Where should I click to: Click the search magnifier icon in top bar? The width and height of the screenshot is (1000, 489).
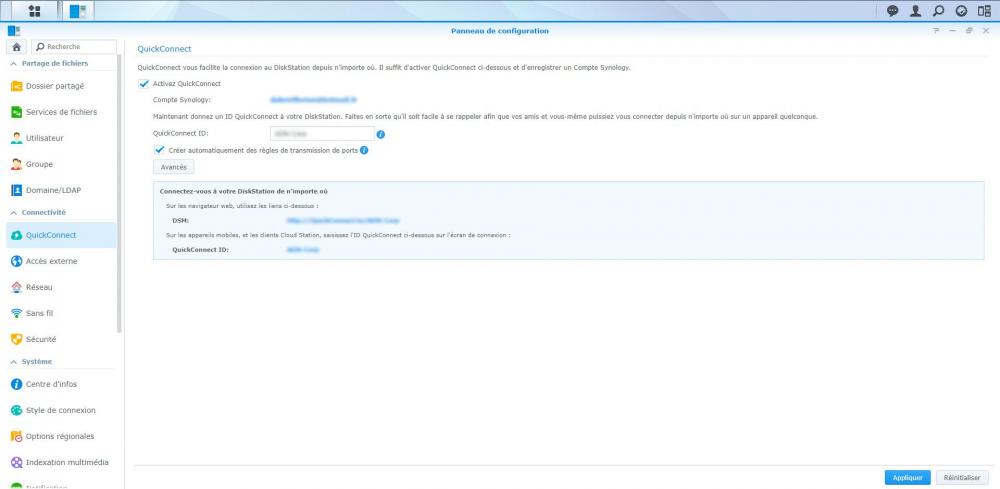pyautogui.click(x=938, y=11)
